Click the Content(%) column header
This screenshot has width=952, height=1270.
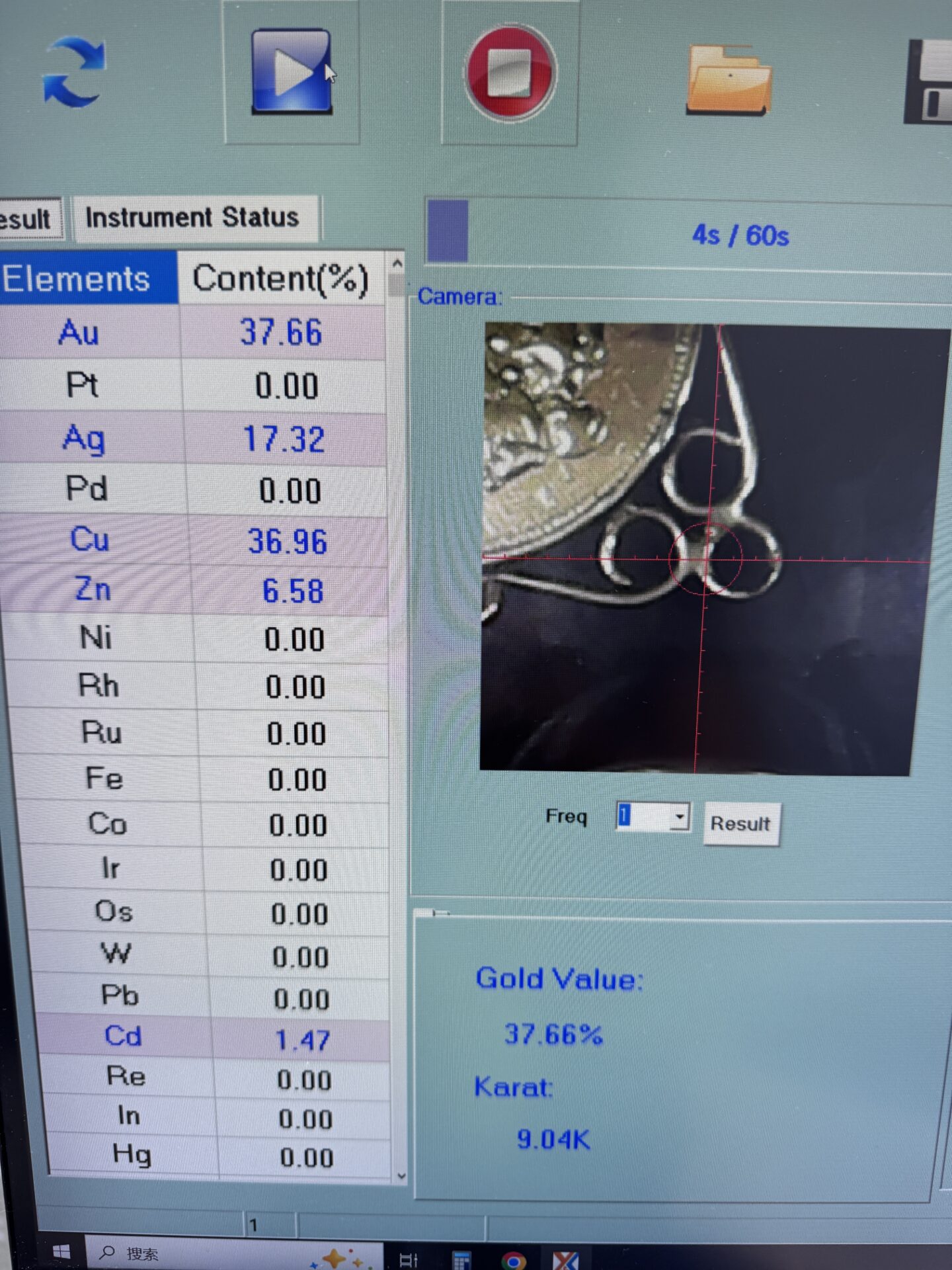point(282,278)
